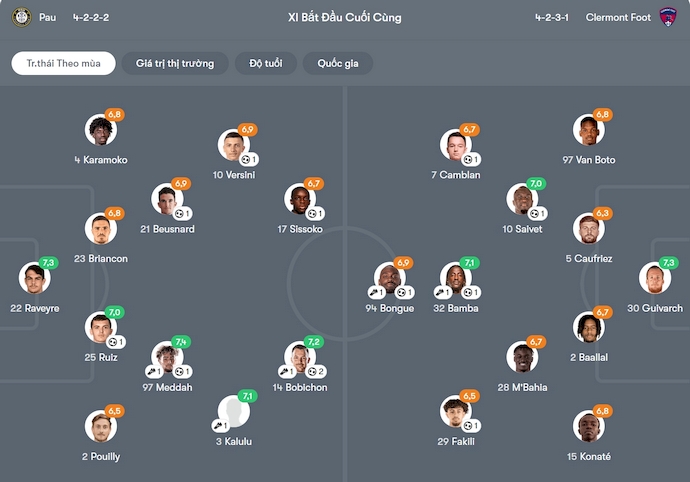This screenshot has height=482, width=690.
Task: Click Van Boto's player avatar
Action: [x=588, y=131]
